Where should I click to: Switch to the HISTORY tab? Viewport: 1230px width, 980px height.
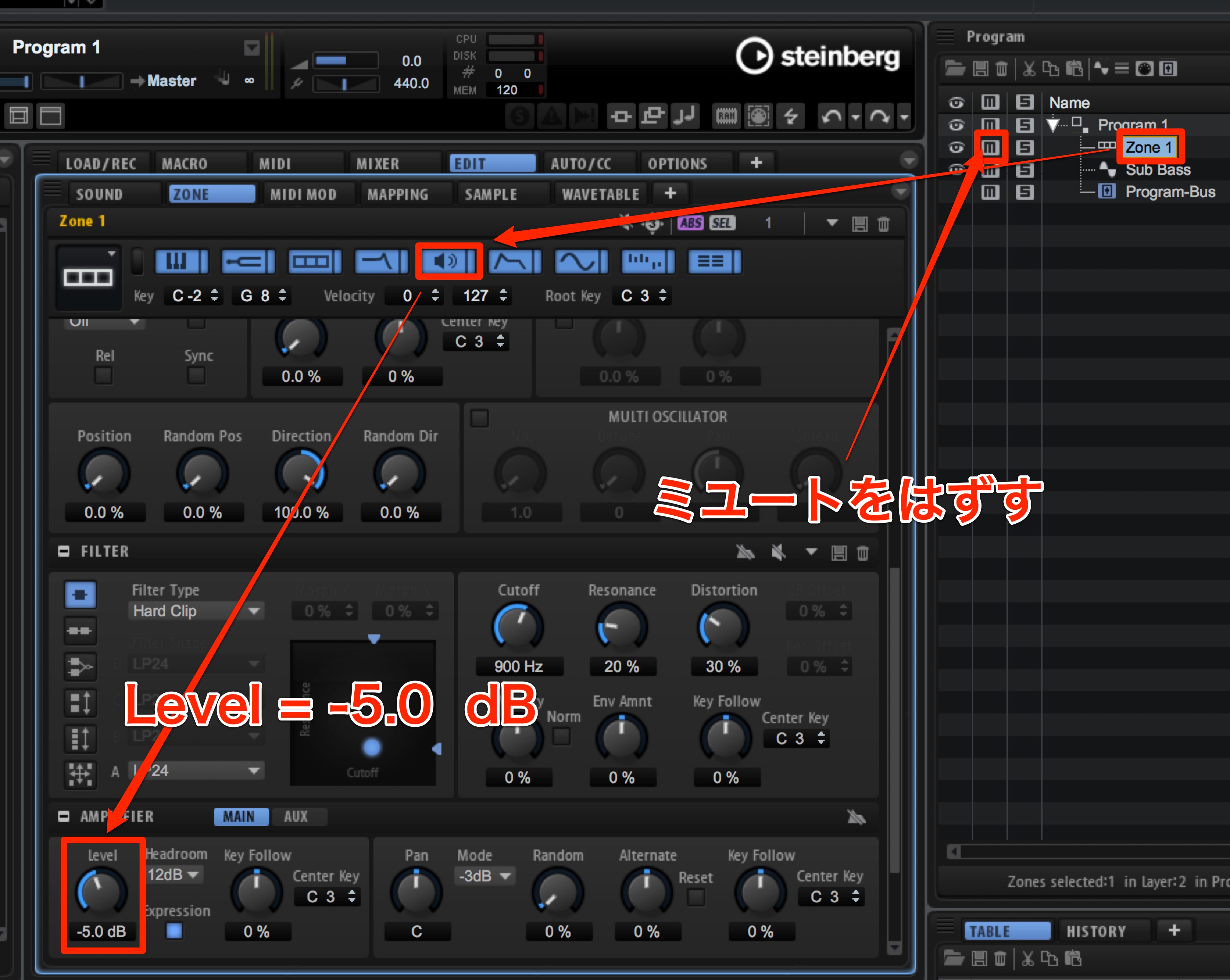coord(1096,931)
